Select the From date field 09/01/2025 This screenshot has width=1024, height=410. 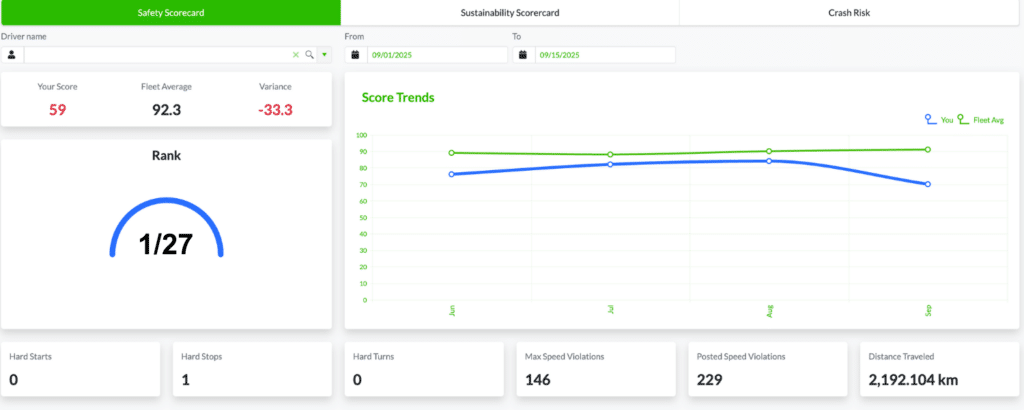point(437,55)
